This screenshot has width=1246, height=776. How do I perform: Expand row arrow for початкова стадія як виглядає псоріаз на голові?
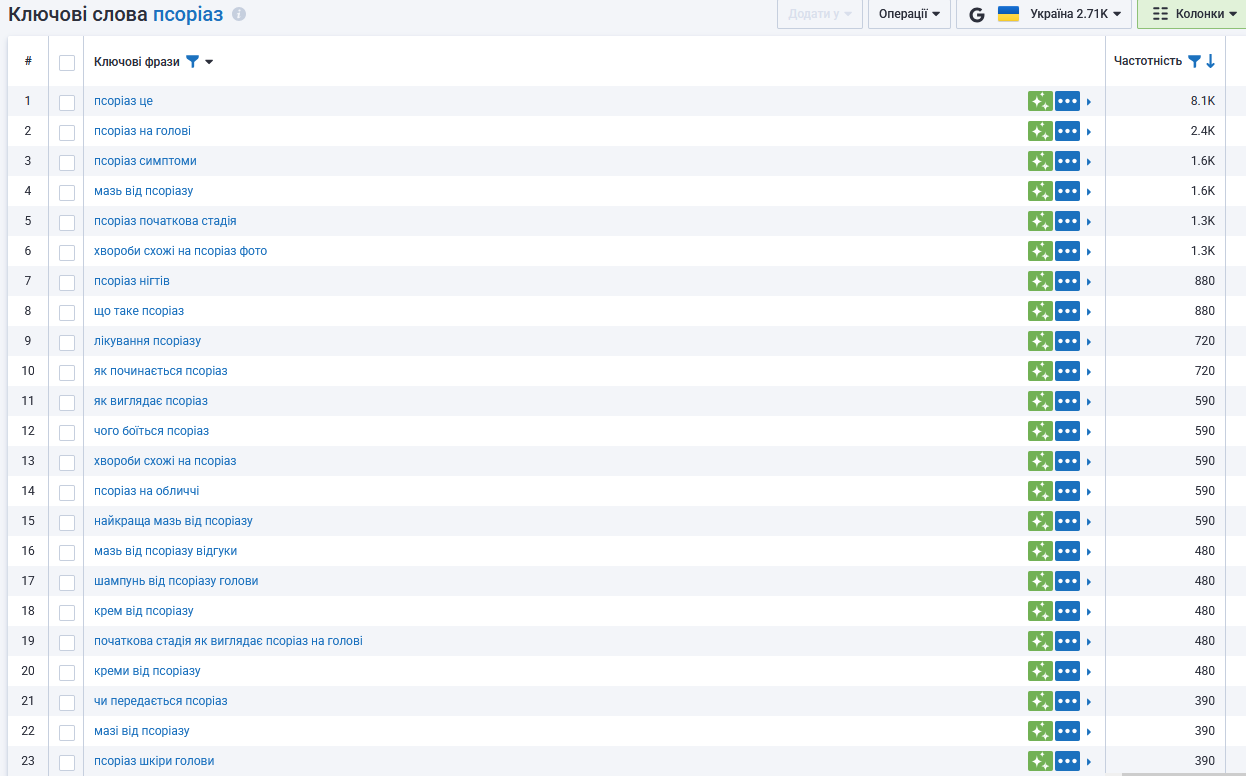pyautogui.click(x=1089, y=642)
